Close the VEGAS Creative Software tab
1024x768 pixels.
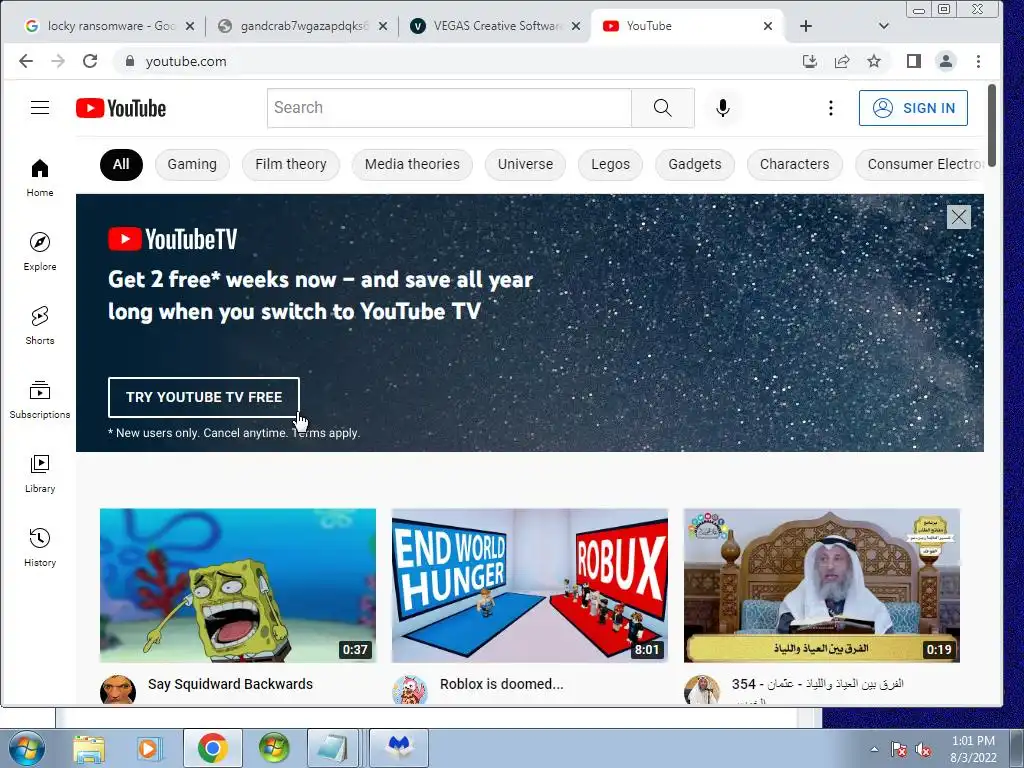576,26
